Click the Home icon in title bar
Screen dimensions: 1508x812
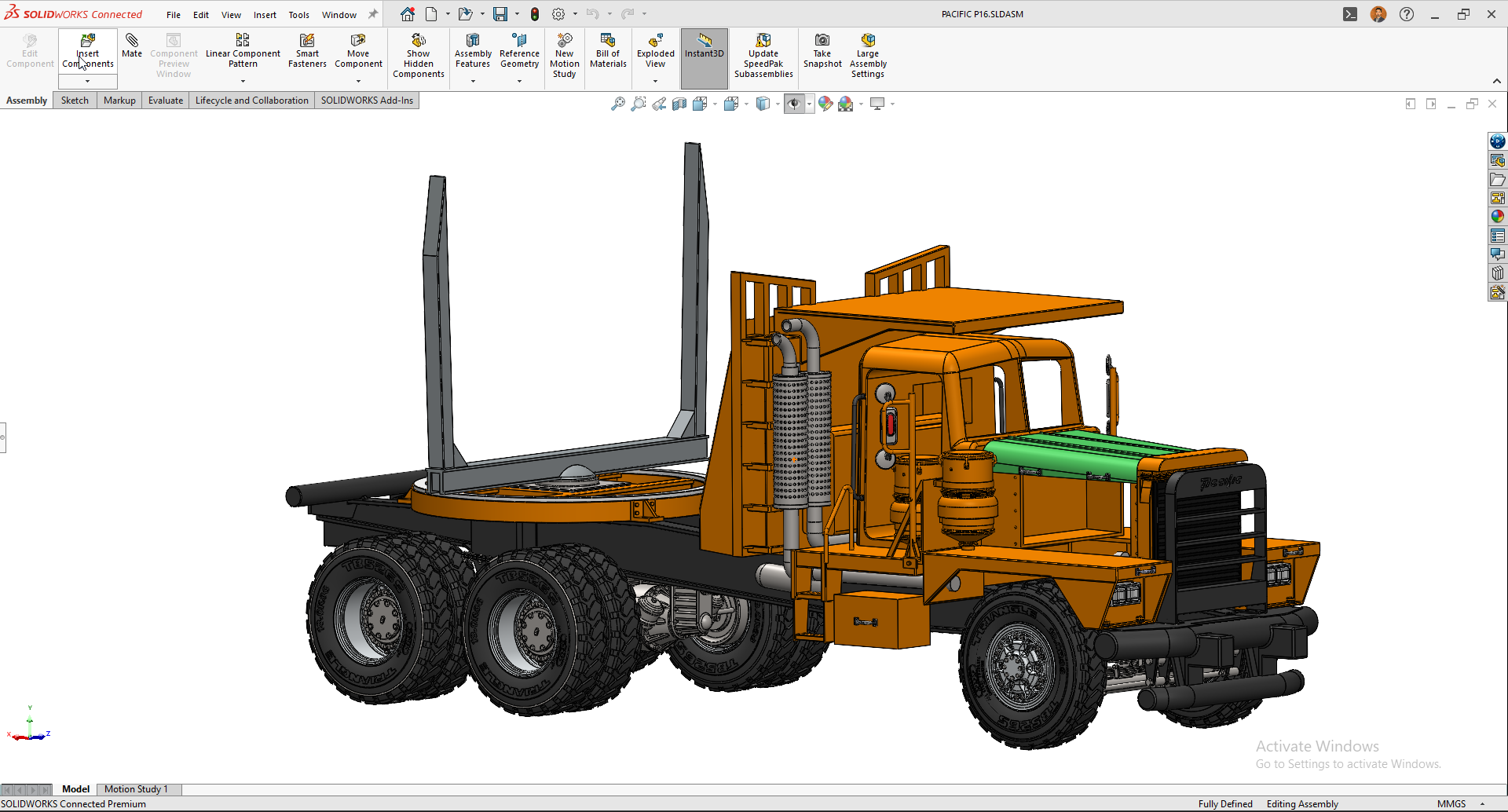(407, 14)
